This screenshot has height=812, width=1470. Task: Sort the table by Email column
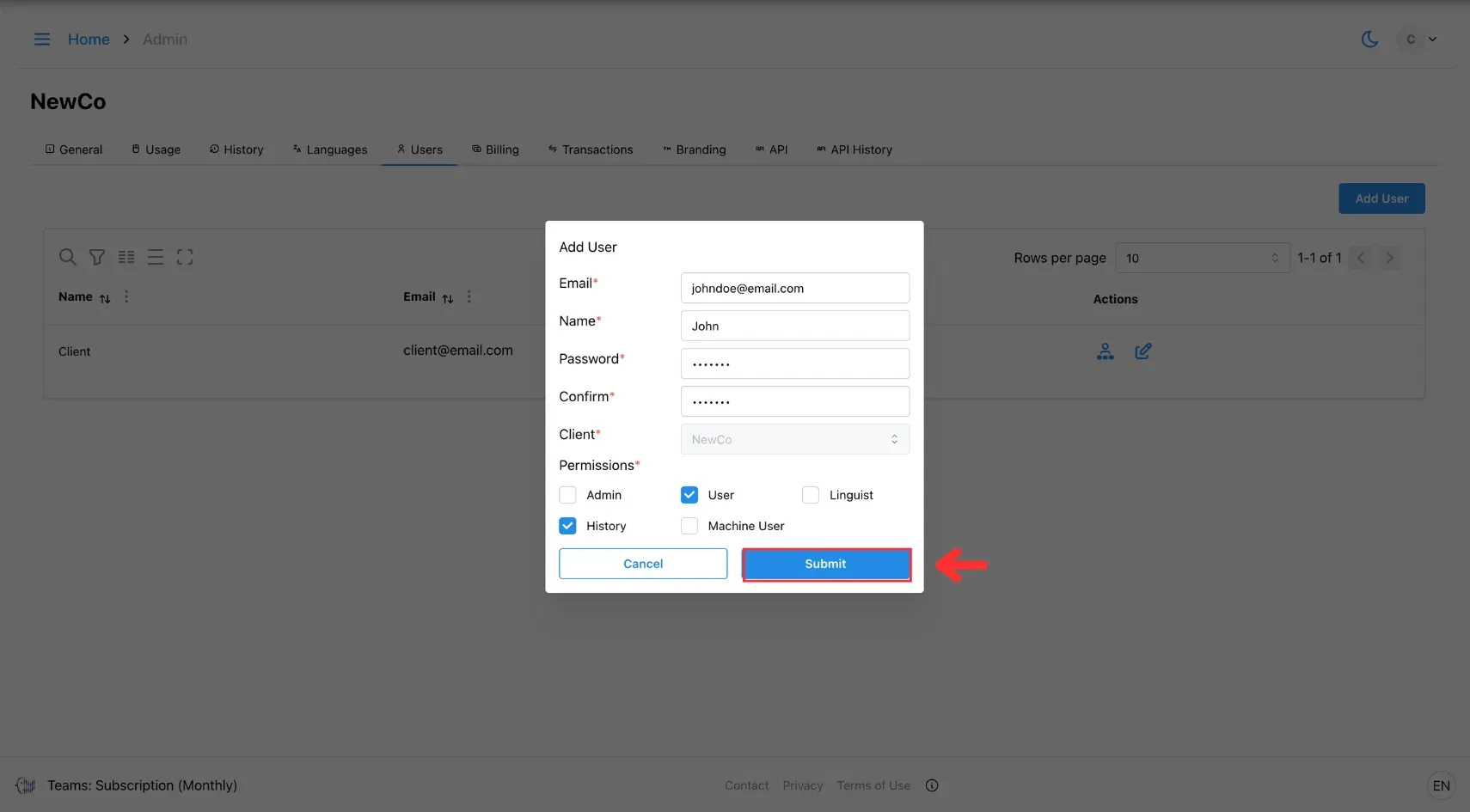pos(448,298)
